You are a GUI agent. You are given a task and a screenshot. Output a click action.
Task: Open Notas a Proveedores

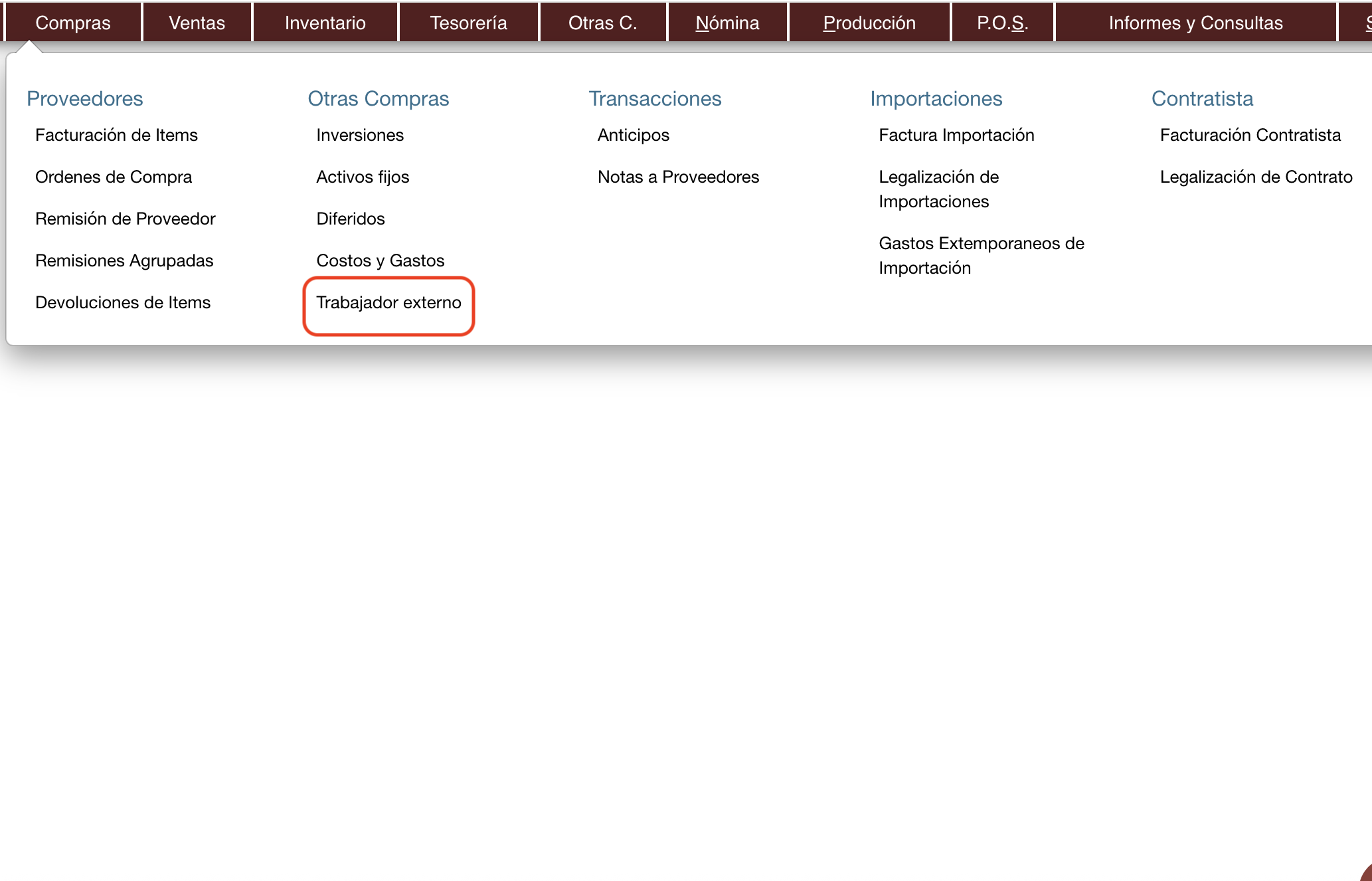[678, 177]
